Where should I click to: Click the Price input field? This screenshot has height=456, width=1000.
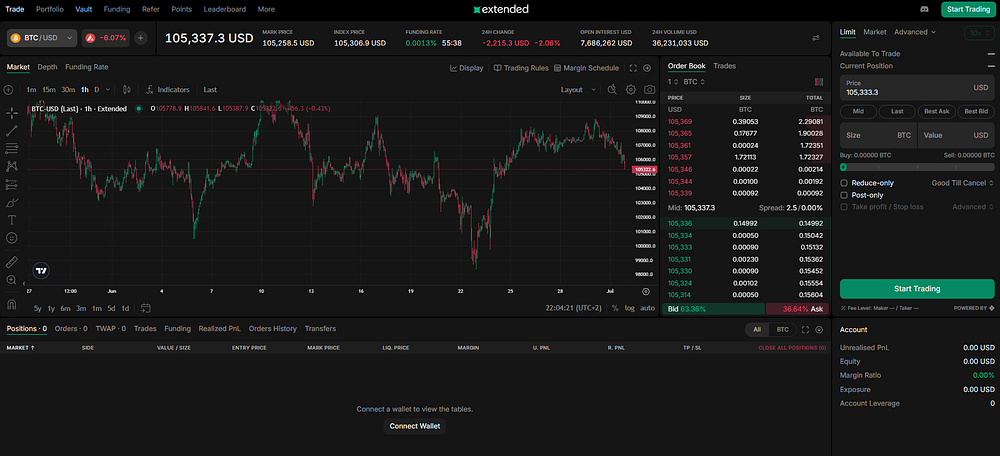pyautogui.click(x=917, y=88)
